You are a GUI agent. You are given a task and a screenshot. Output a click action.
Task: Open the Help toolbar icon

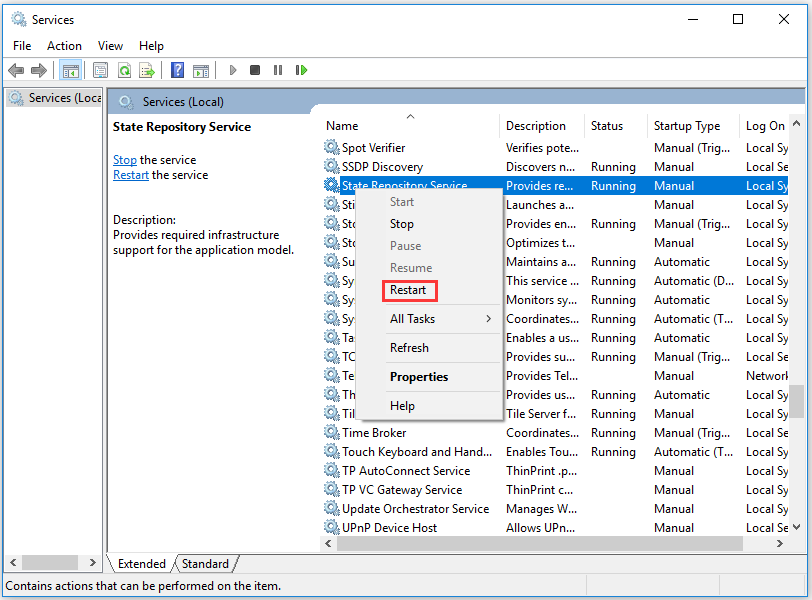pos(178,70)
